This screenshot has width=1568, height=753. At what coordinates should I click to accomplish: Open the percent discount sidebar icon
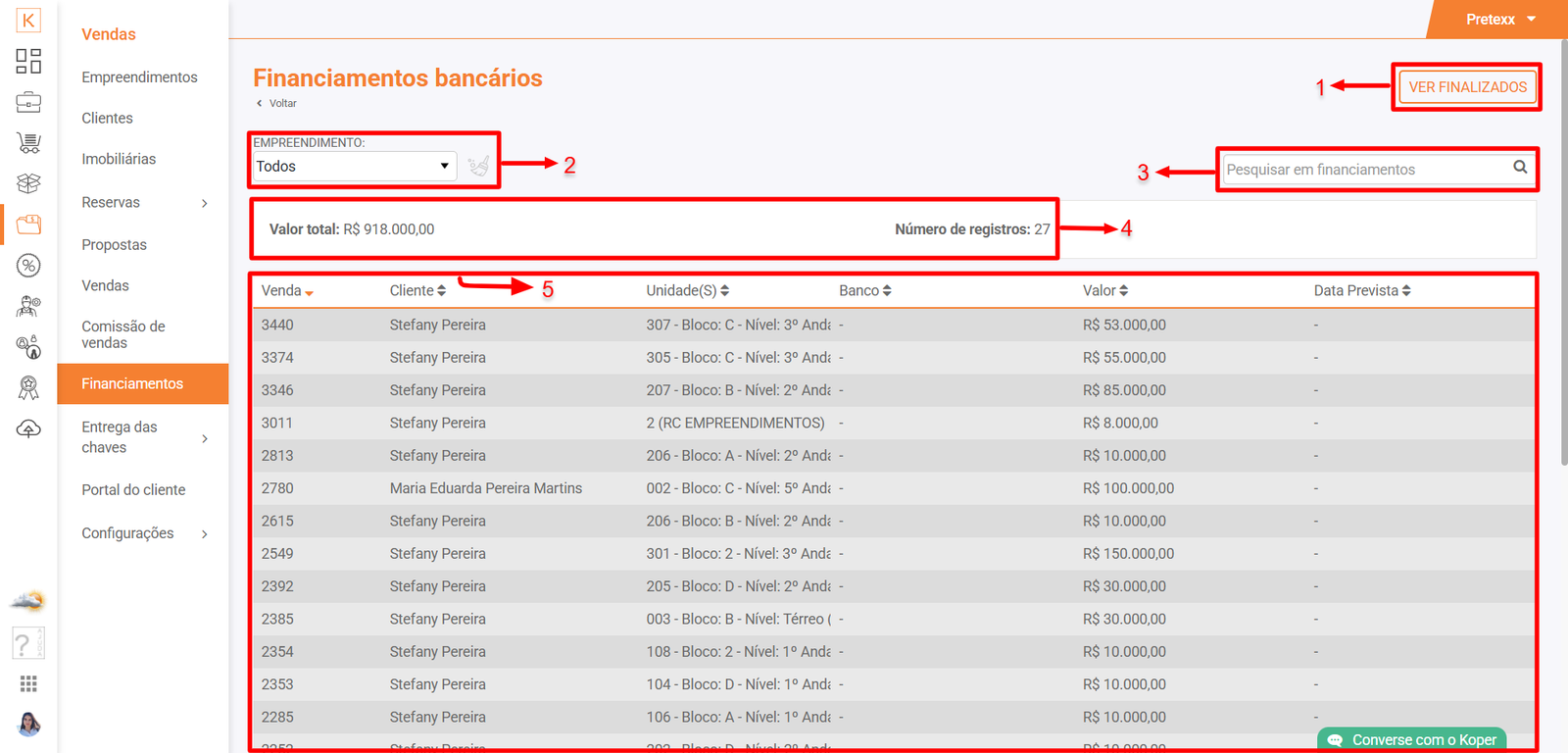(28, 265)
